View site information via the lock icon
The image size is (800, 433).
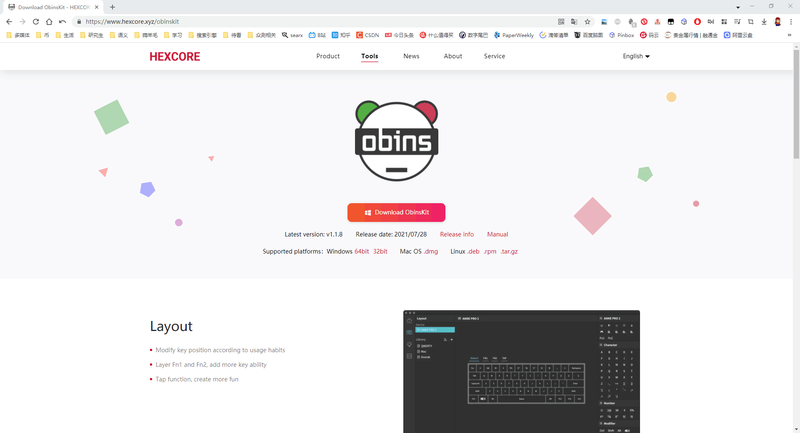pos(79,21)
